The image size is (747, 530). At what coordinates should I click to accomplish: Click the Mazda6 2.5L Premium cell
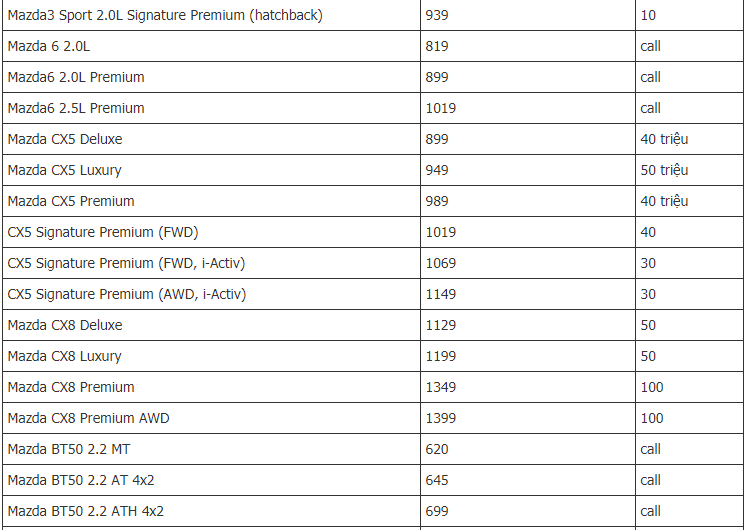click(x=212, y=108)
